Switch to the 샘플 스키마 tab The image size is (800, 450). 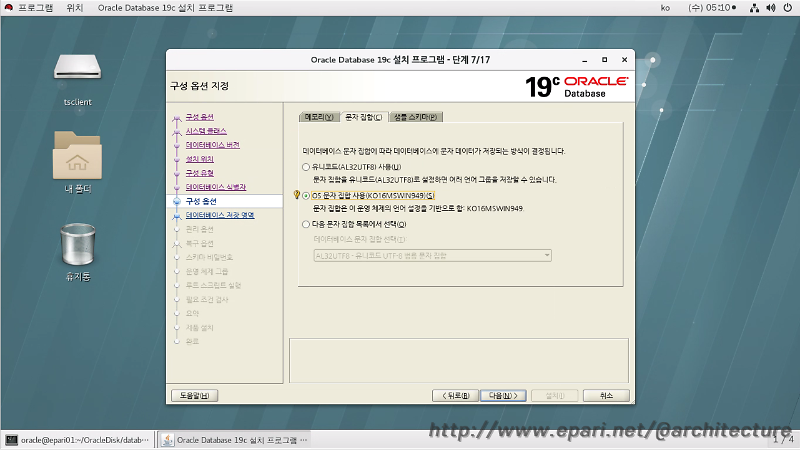415,117
